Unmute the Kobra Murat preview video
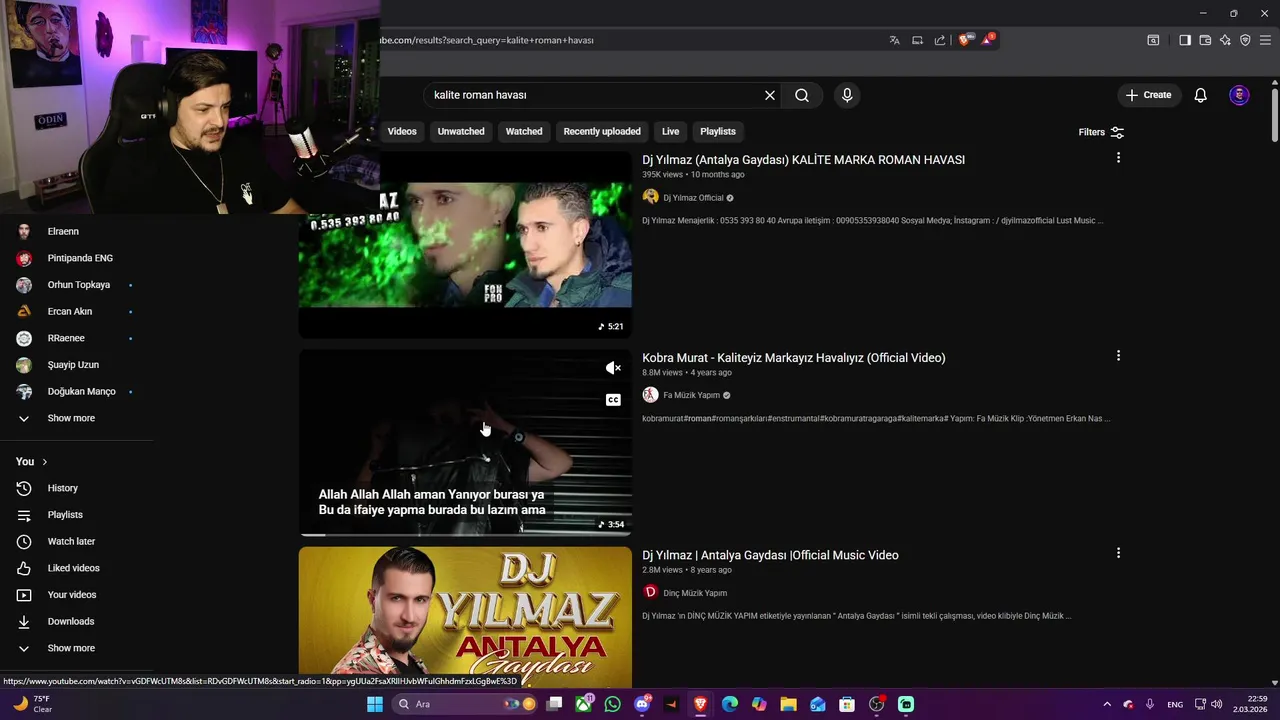The image size is (1280, 720). pyautogui.click(x=613, y=368)
